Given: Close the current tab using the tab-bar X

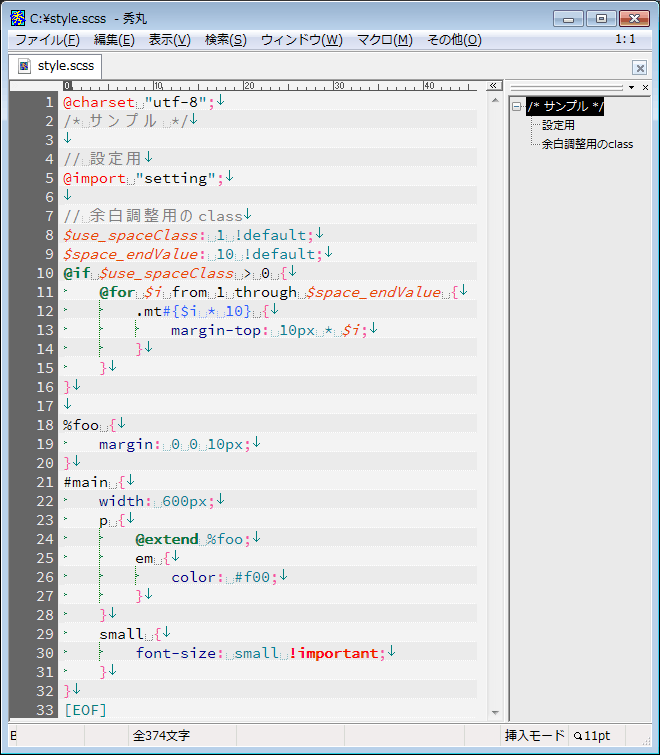Looking at the screenshot, I should 640,67.
